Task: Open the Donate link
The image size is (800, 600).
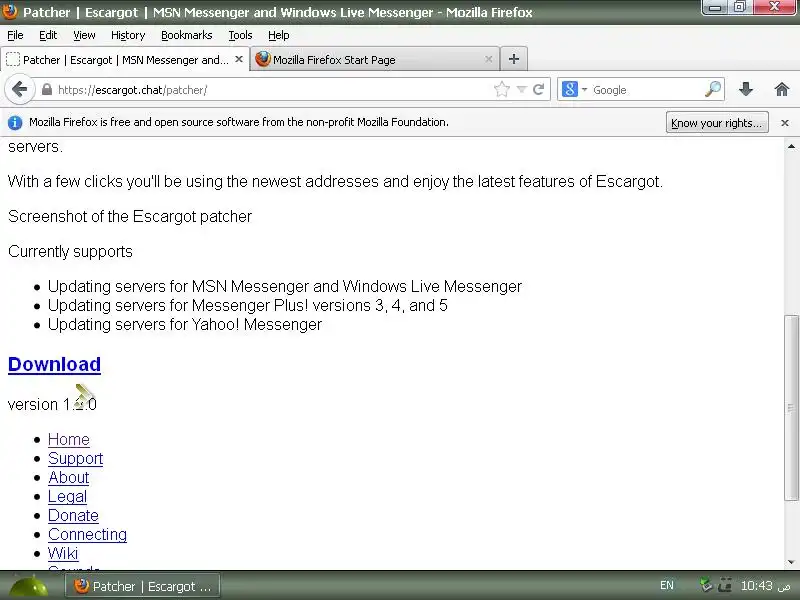Action: point(73,515)
